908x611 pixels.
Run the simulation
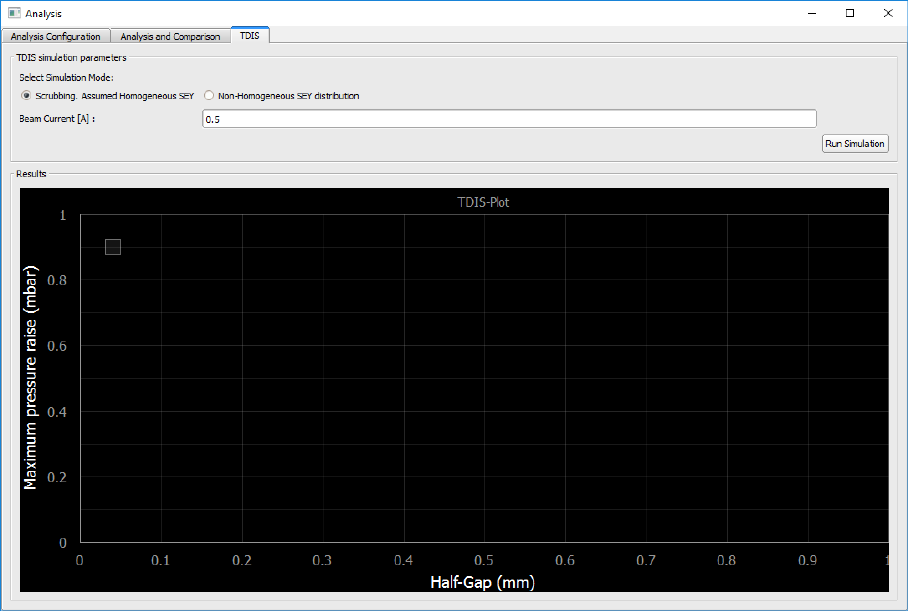tap(855, 144)
